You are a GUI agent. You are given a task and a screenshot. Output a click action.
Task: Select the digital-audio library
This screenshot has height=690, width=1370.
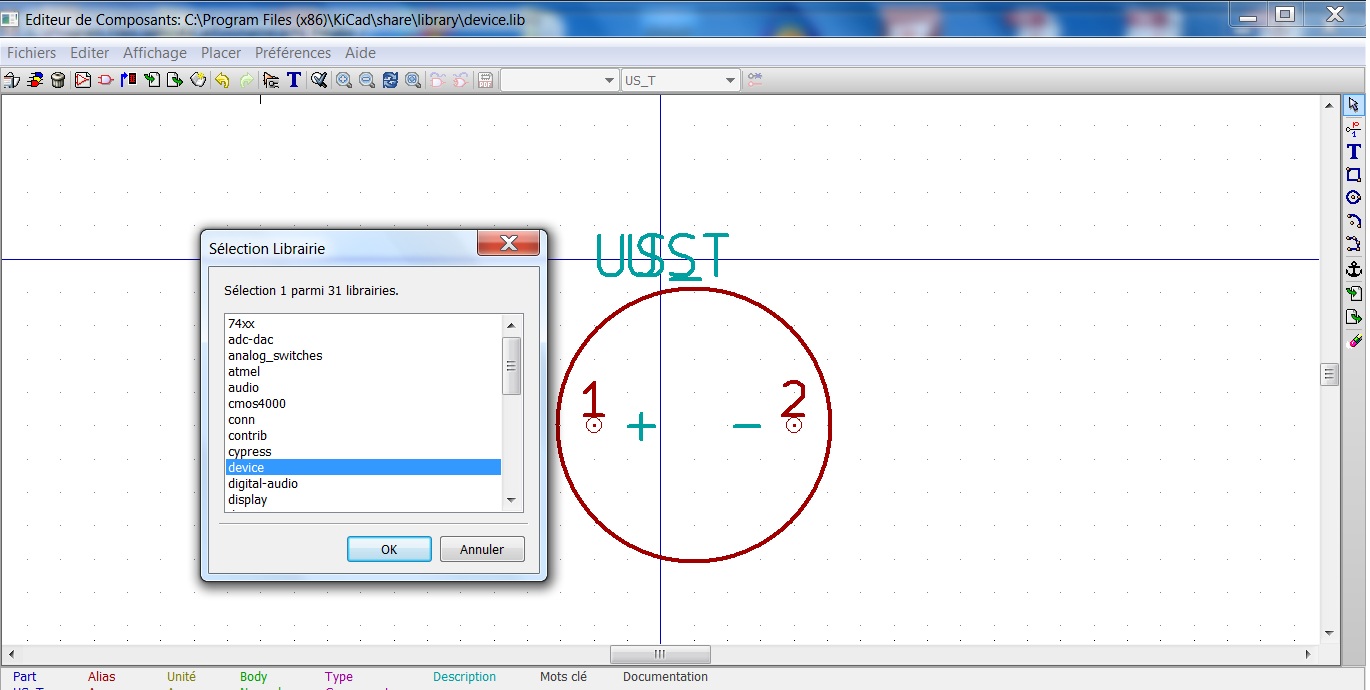click(x=363, y=484)
